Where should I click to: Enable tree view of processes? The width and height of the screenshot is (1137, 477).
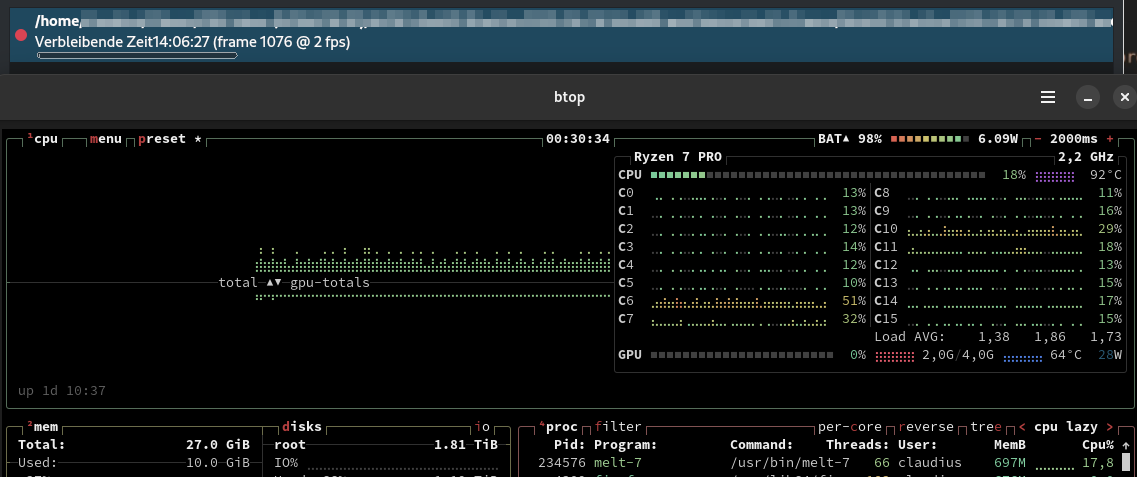pyautogui.click(x=985, y=427)
